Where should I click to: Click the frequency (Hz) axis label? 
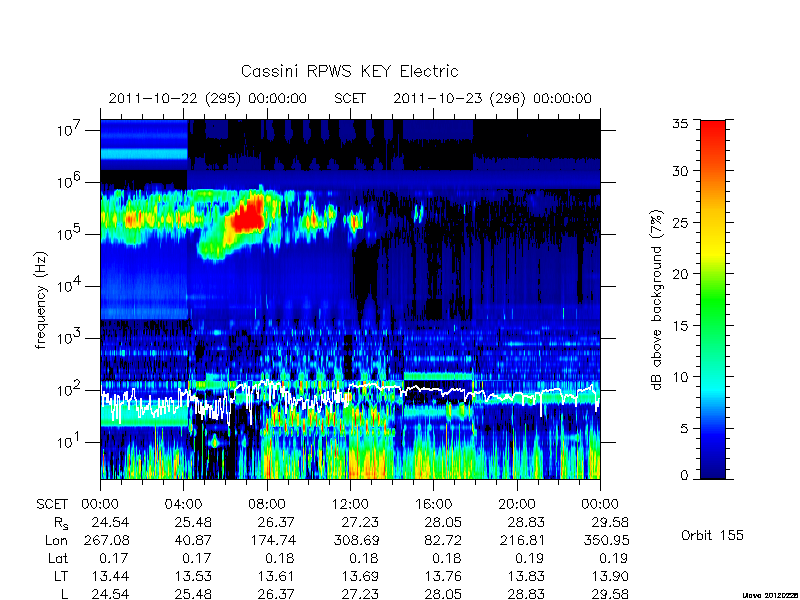pyautogui.click(x=41, y=300)
